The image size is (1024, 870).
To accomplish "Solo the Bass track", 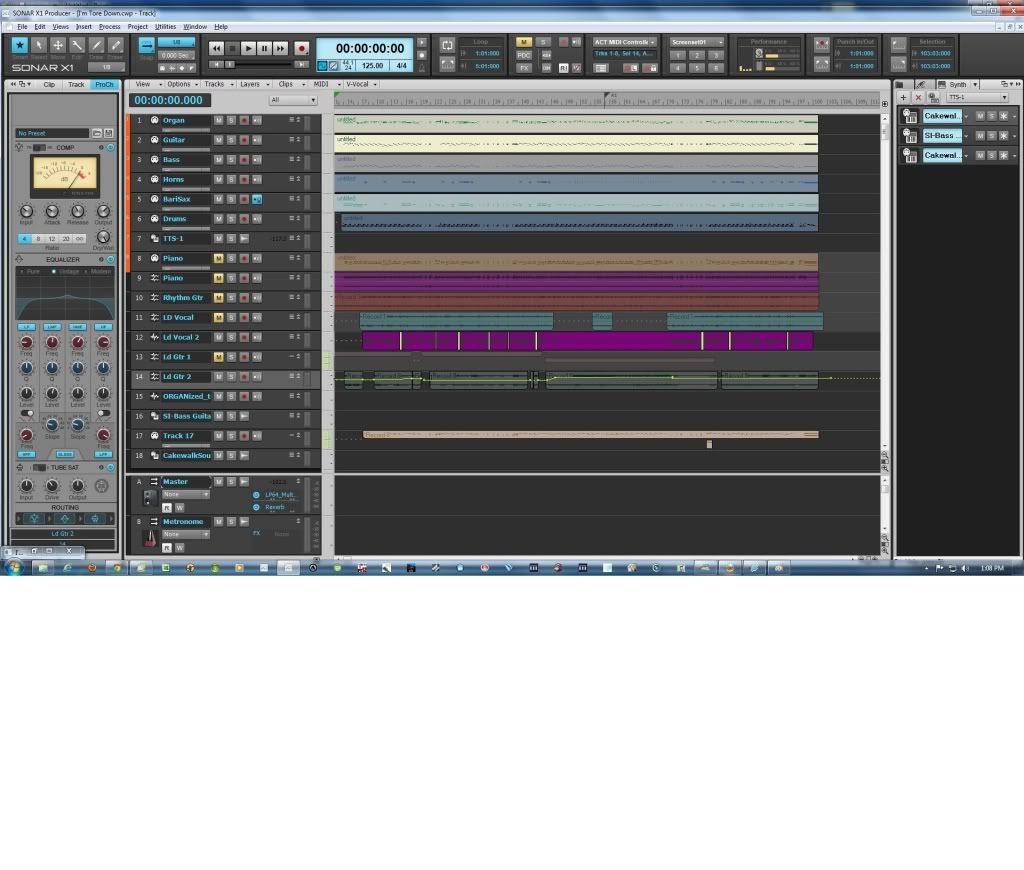I will tap(230, 160).
